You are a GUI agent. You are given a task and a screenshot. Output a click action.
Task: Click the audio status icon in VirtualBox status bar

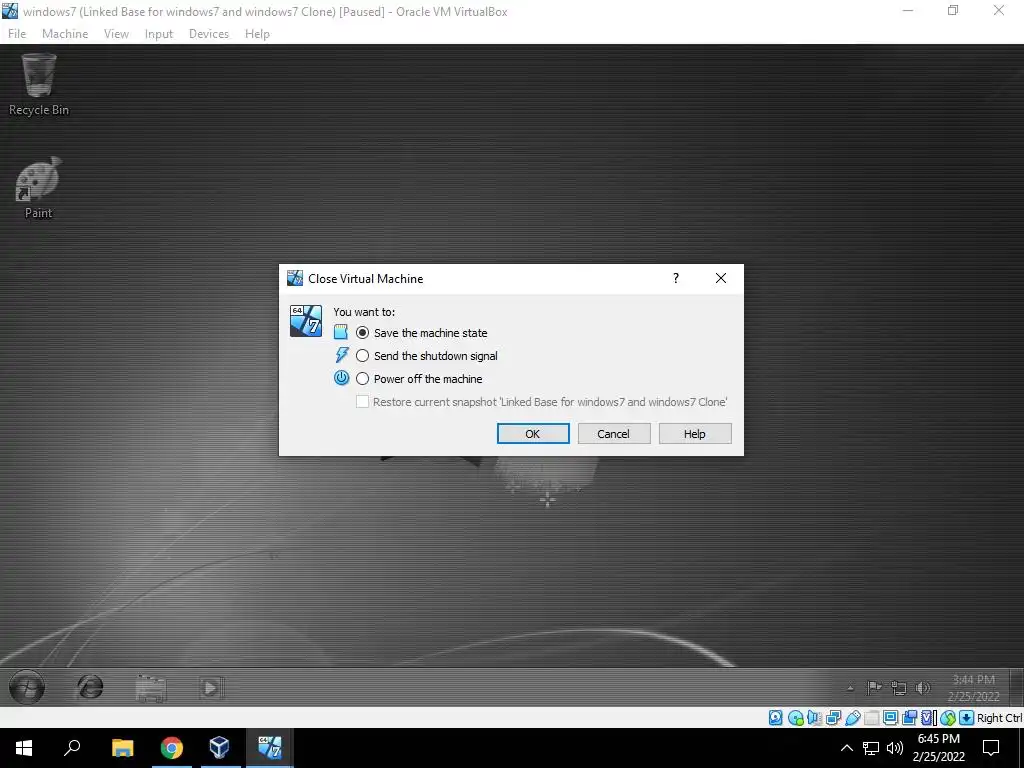click(814, 718)
